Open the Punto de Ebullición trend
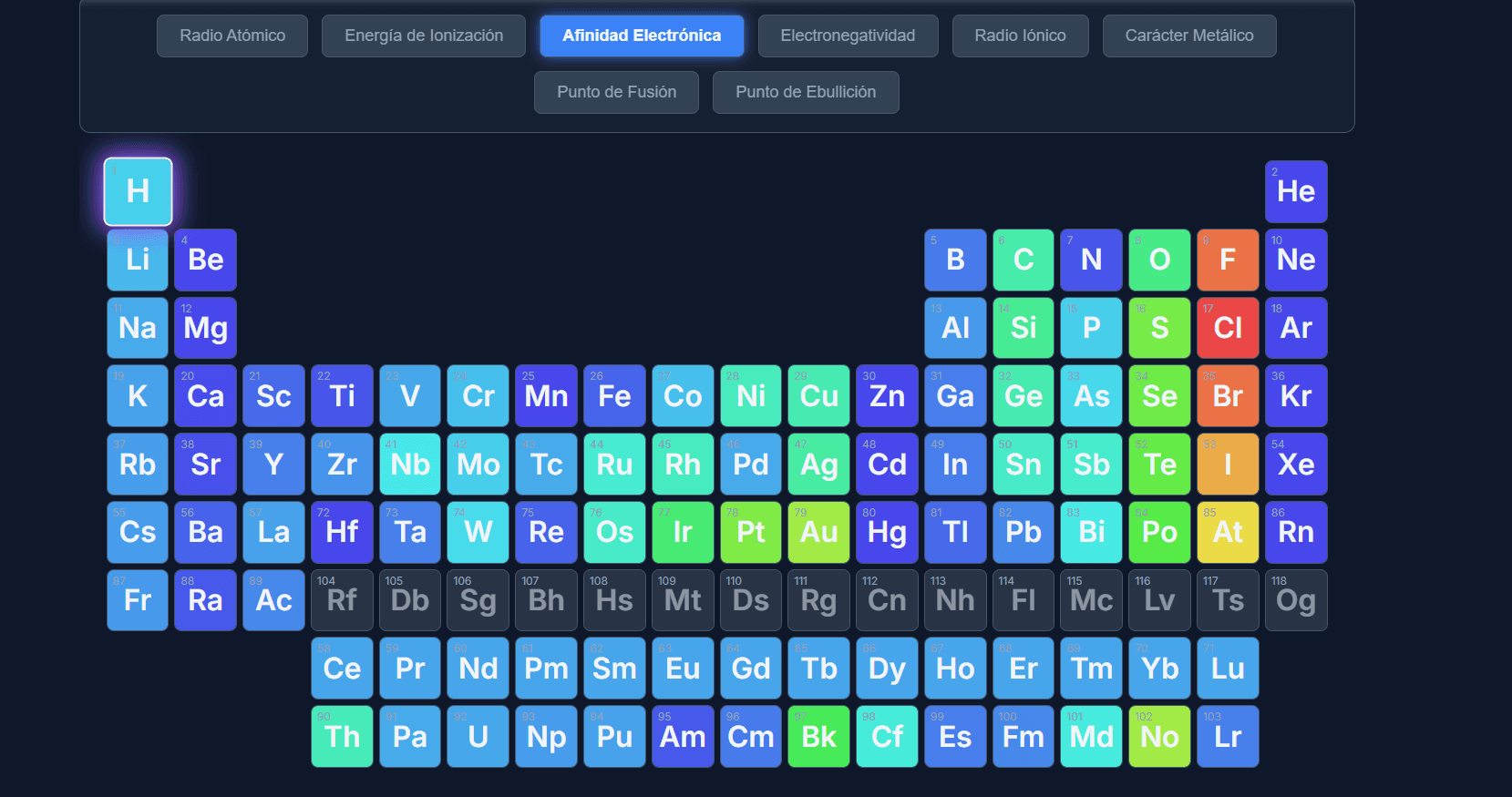The height and width of the screenshot is (797, 1512). coord(805,92)
